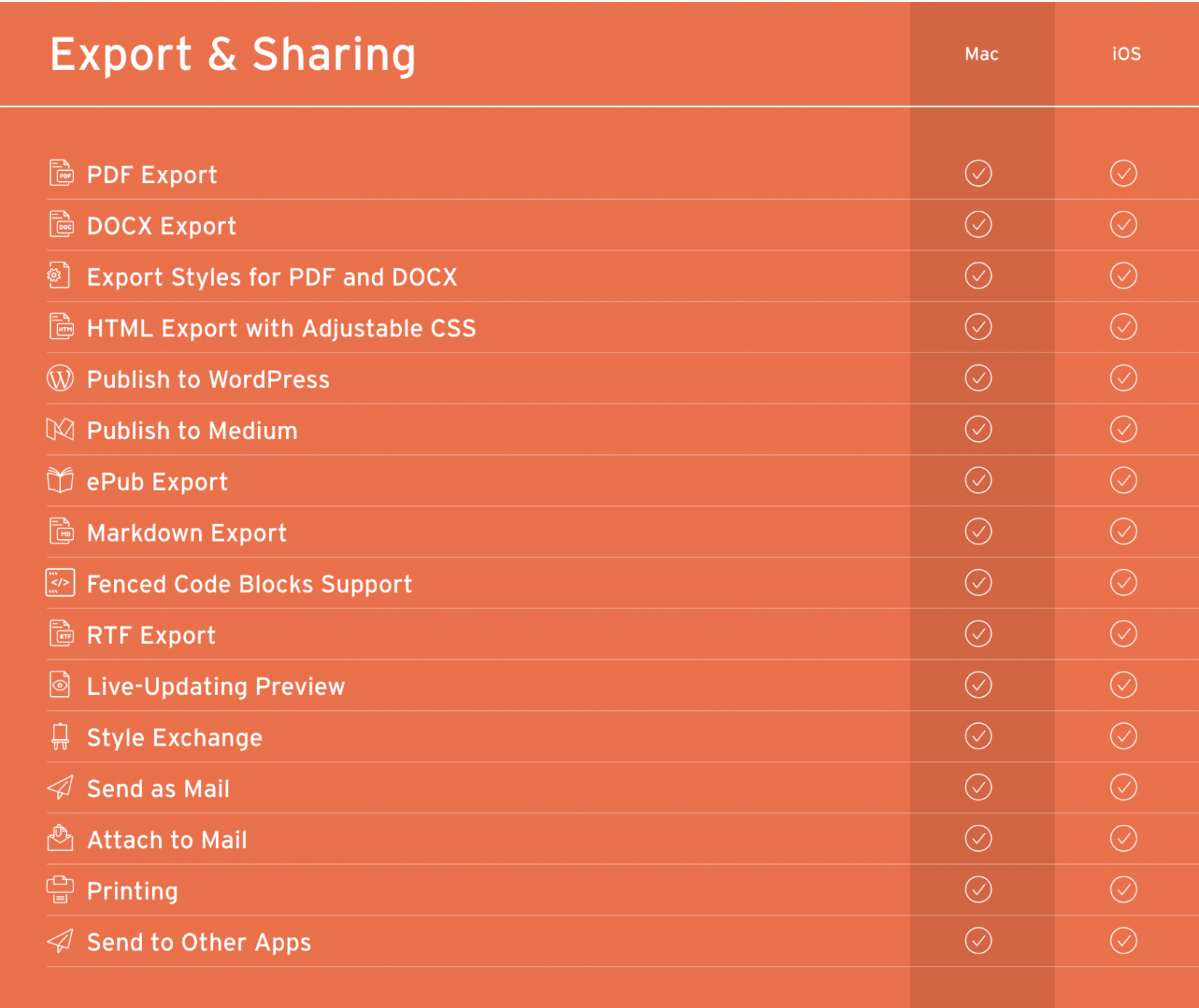The height and width of the screenshot is (1008, 1199).
Task: Click the PDF Export file icon
Action: (x=61, y=174)
